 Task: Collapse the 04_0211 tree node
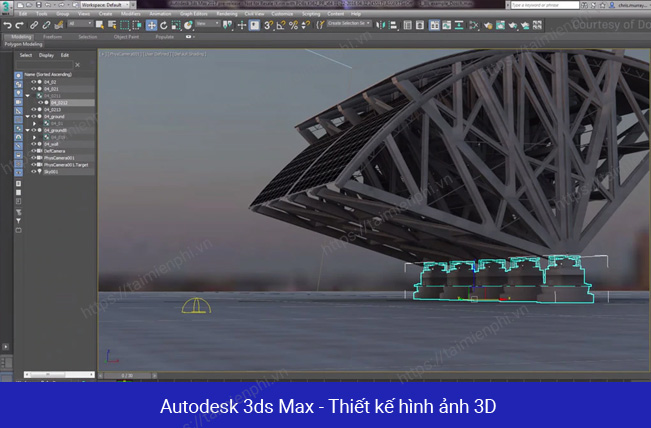(28, 96)
